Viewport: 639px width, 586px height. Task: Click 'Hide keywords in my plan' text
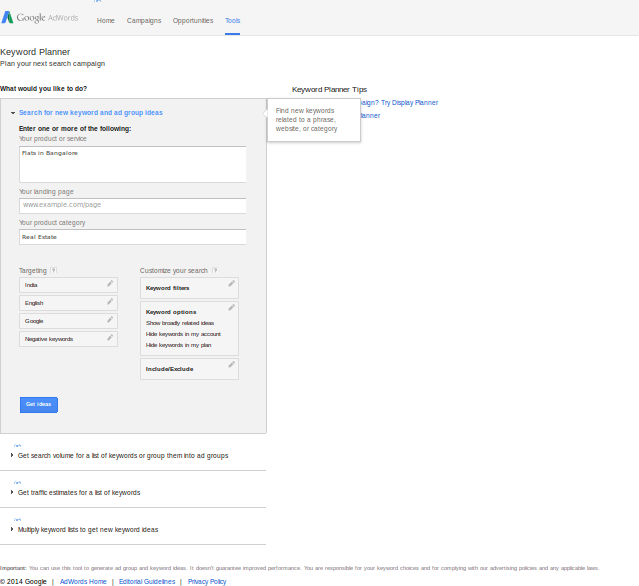point(178,345)
